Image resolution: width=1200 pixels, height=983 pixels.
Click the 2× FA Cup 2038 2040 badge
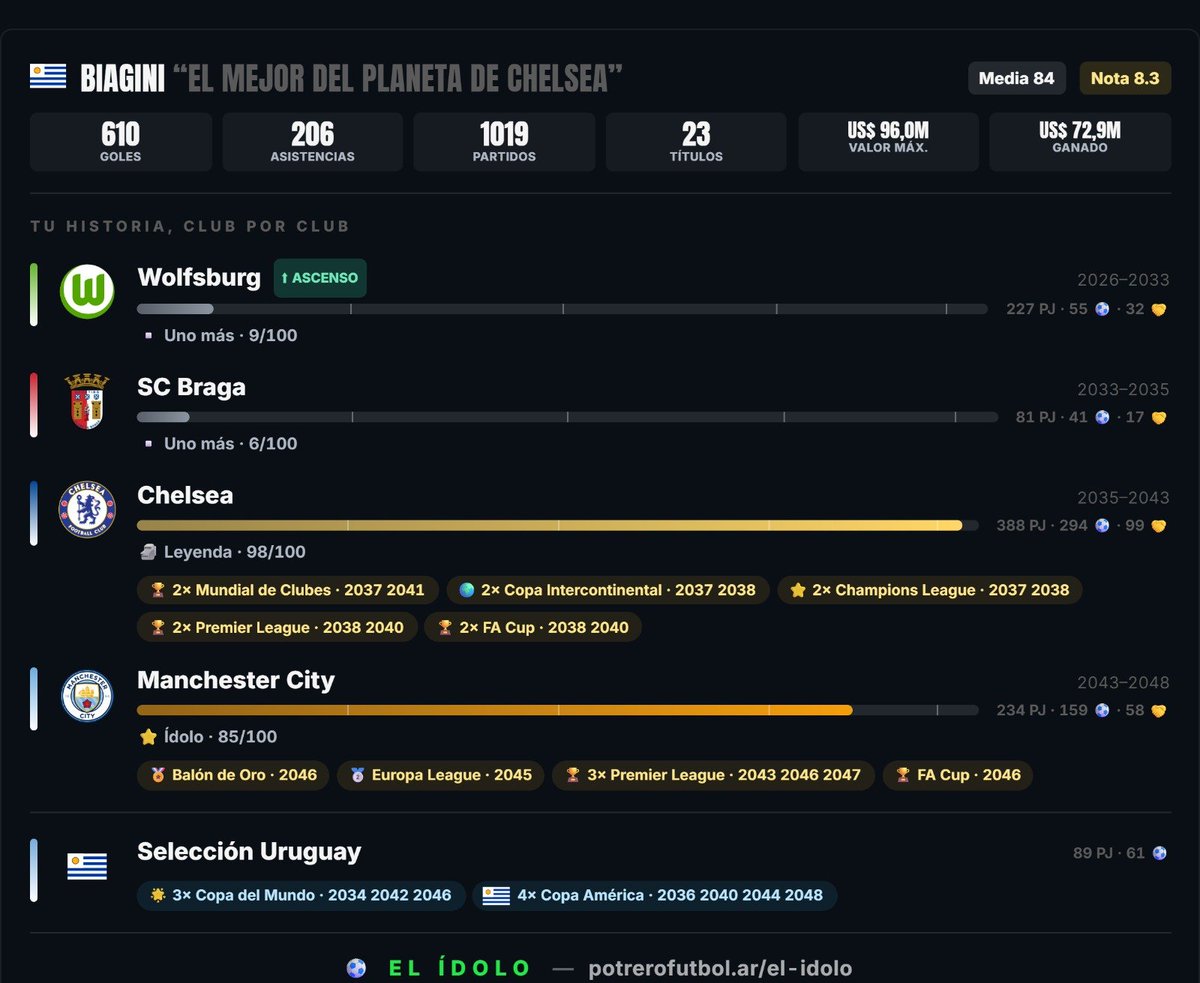[x=533, y=627]
